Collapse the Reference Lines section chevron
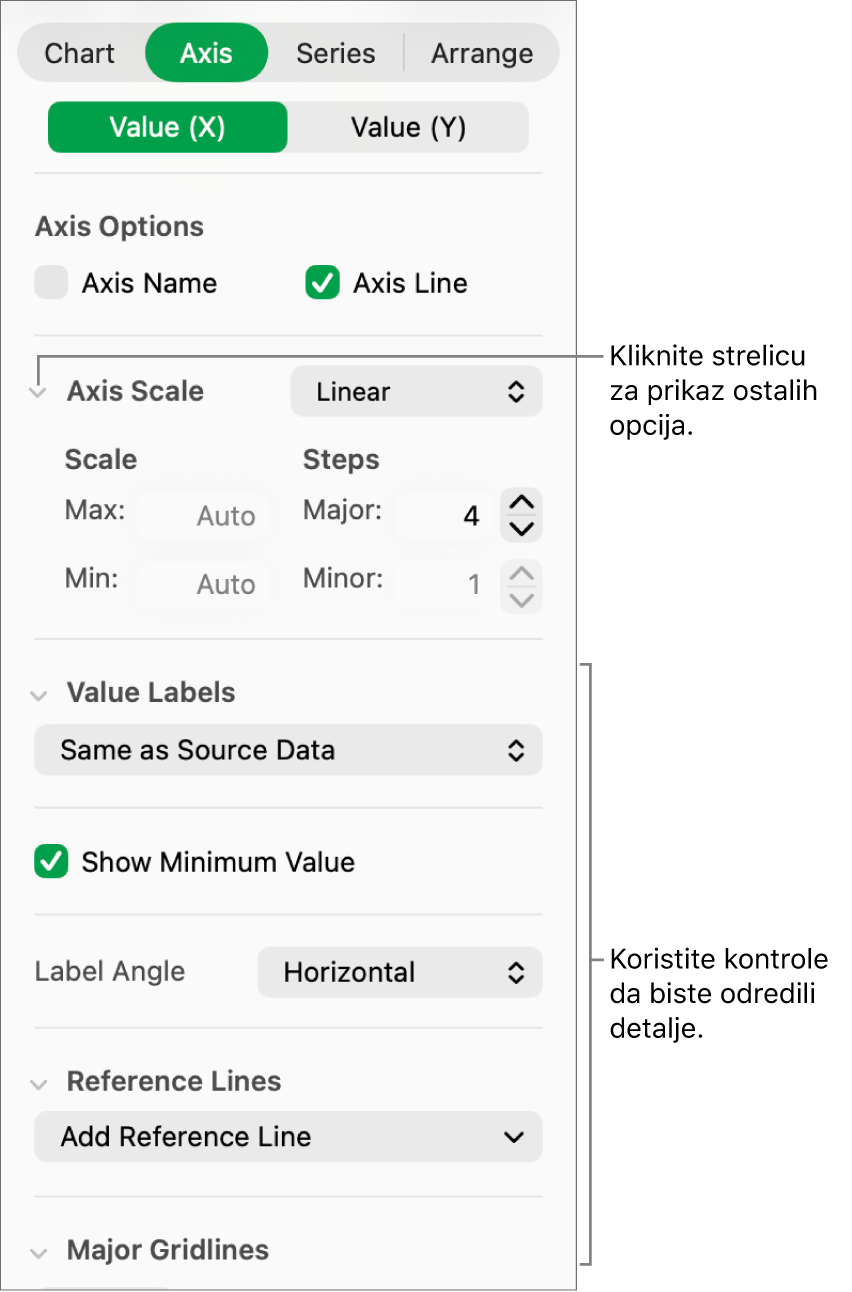 pos(38,1083)
